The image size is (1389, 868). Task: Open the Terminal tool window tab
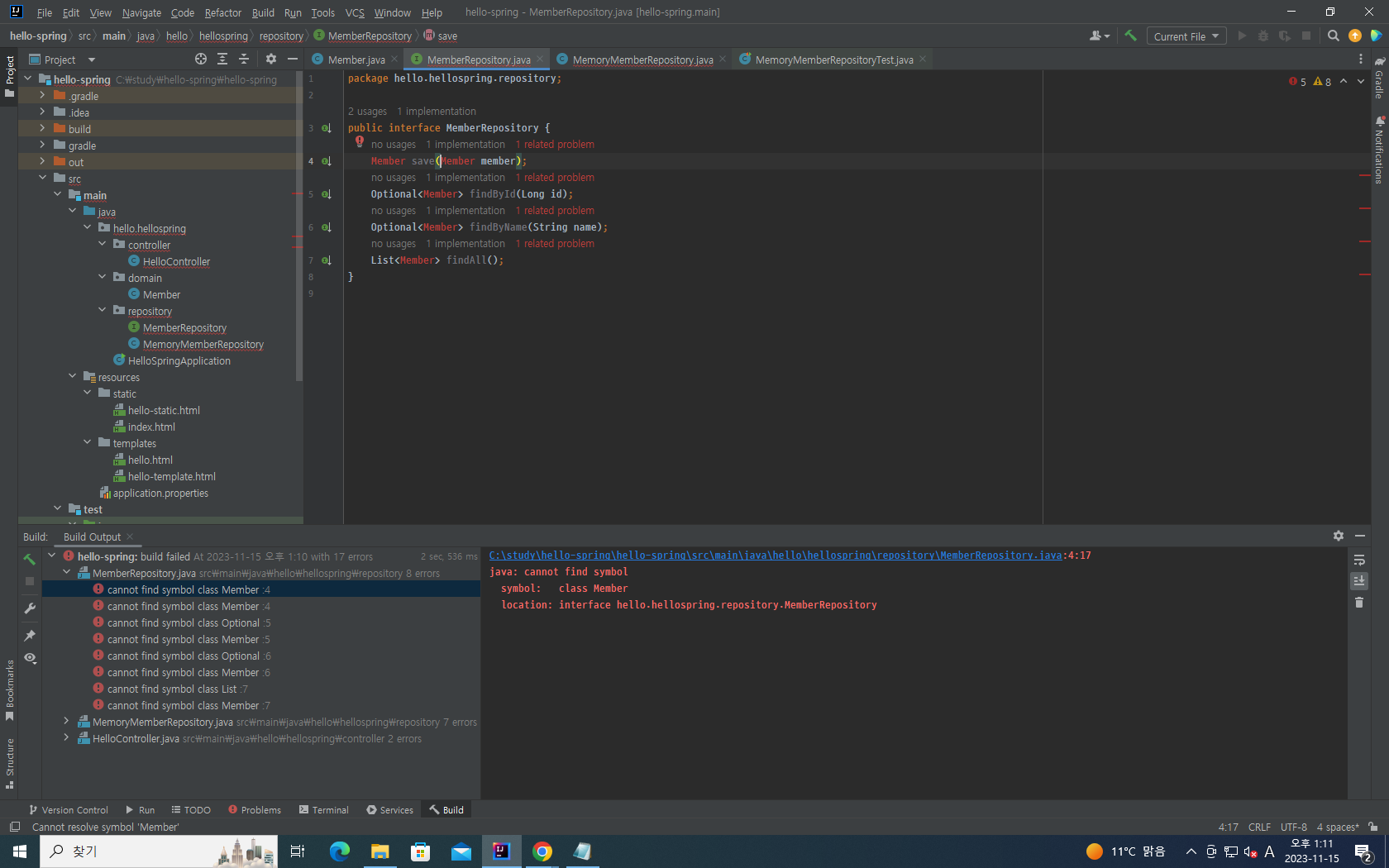[x=324, y=810]
